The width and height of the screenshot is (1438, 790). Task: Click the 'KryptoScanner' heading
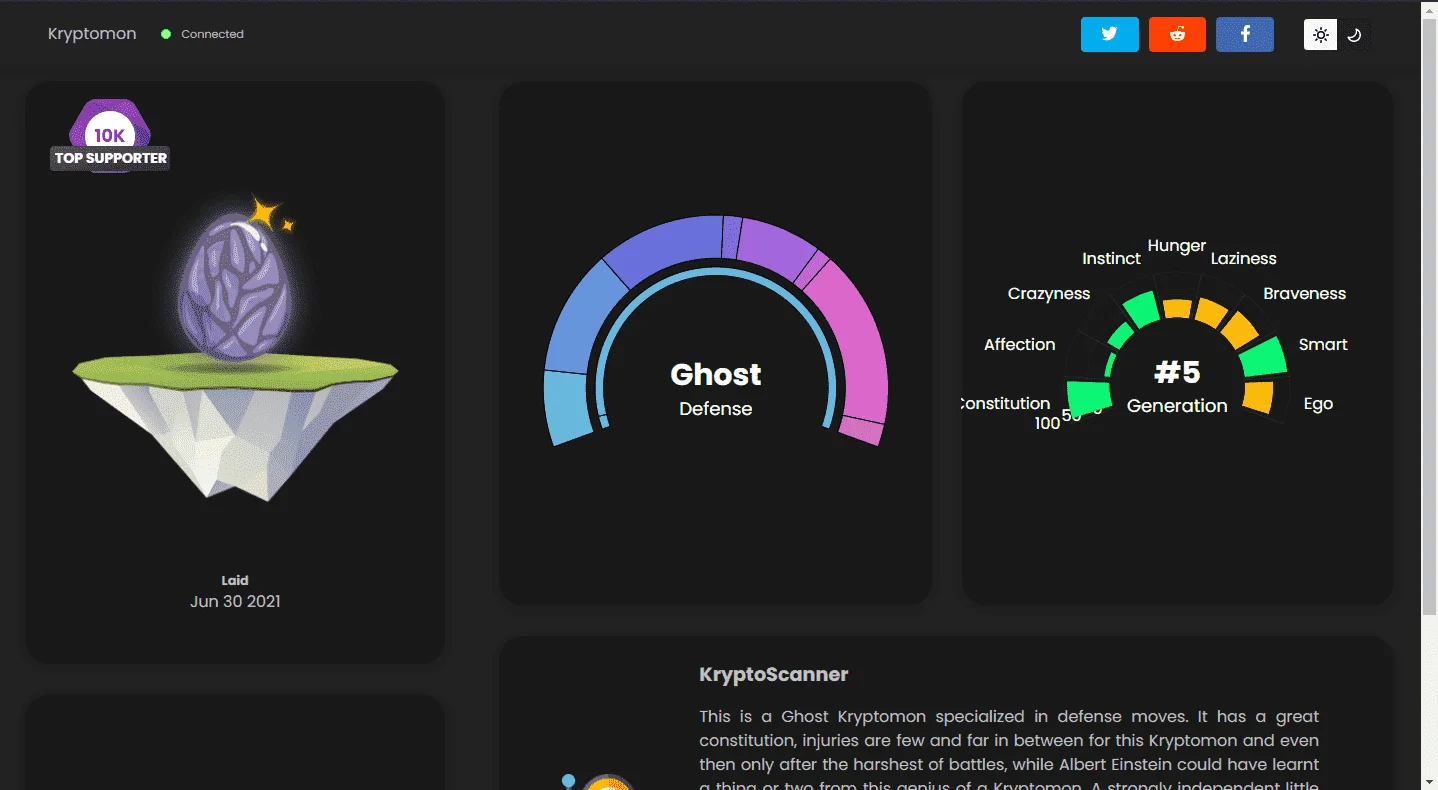774,674
